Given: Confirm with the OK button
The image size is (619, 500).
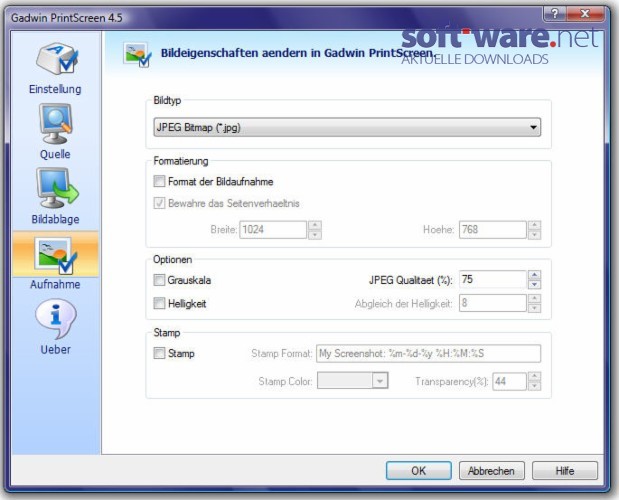Looking at the screenshot, I should [418, 471].
